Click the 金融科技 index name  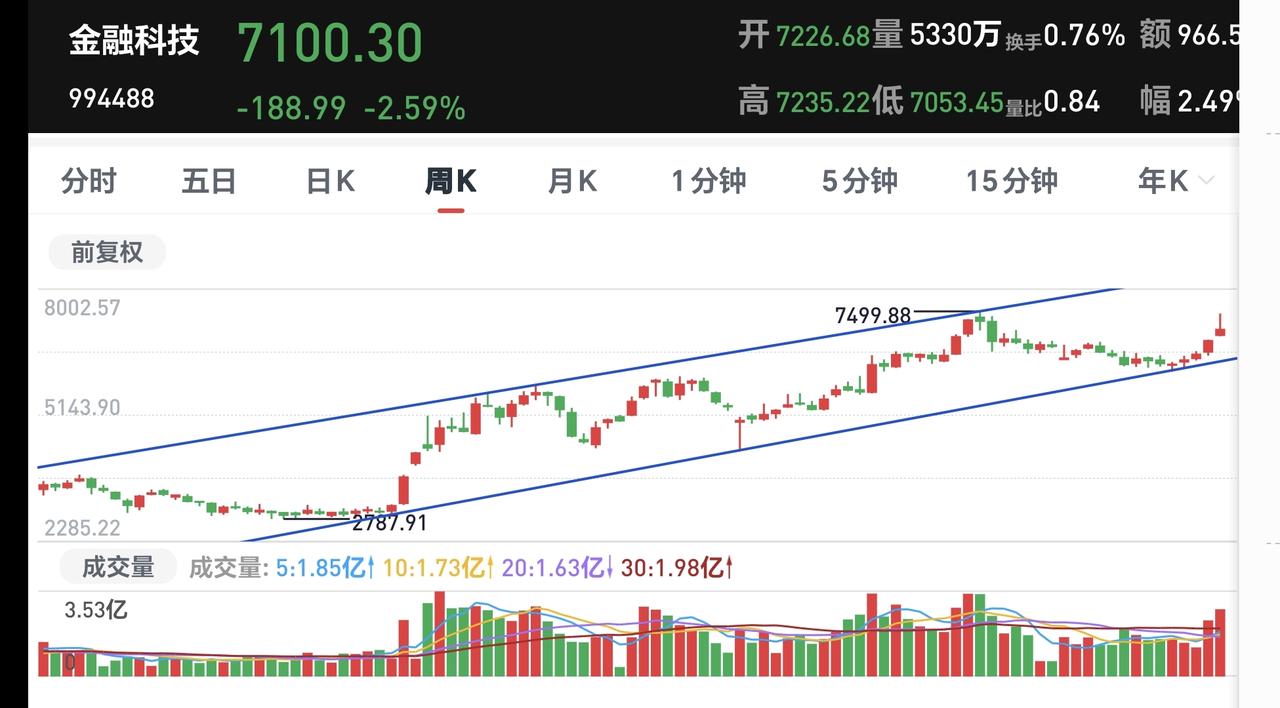(x=134, y=40)
